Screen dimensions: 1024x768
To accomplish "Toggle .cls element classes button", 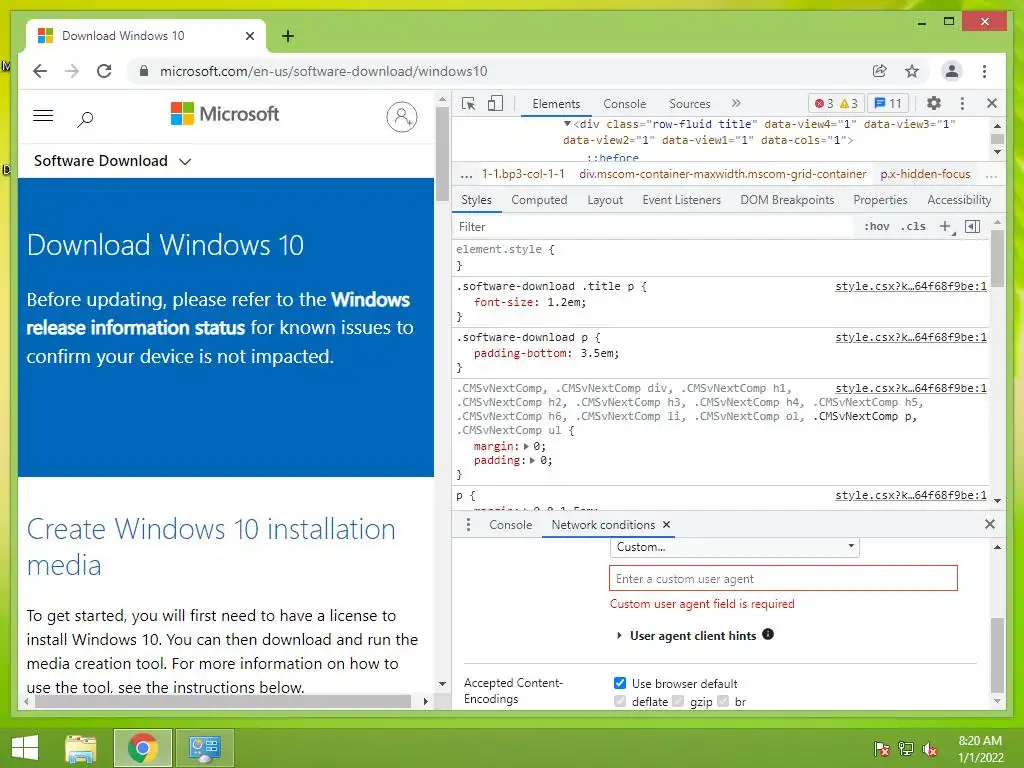I will pyautogui.click(x=913, y=227).
